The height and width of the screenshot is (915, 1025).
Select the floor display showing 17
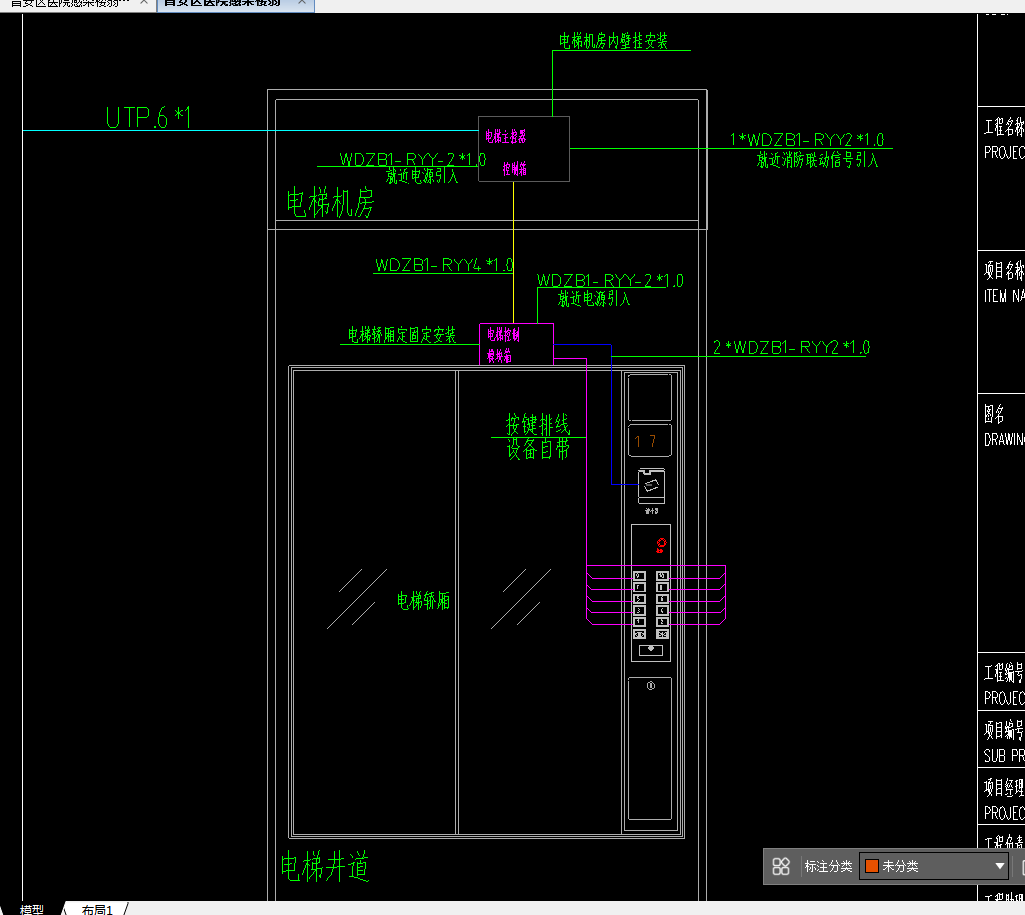coord(649,441)
